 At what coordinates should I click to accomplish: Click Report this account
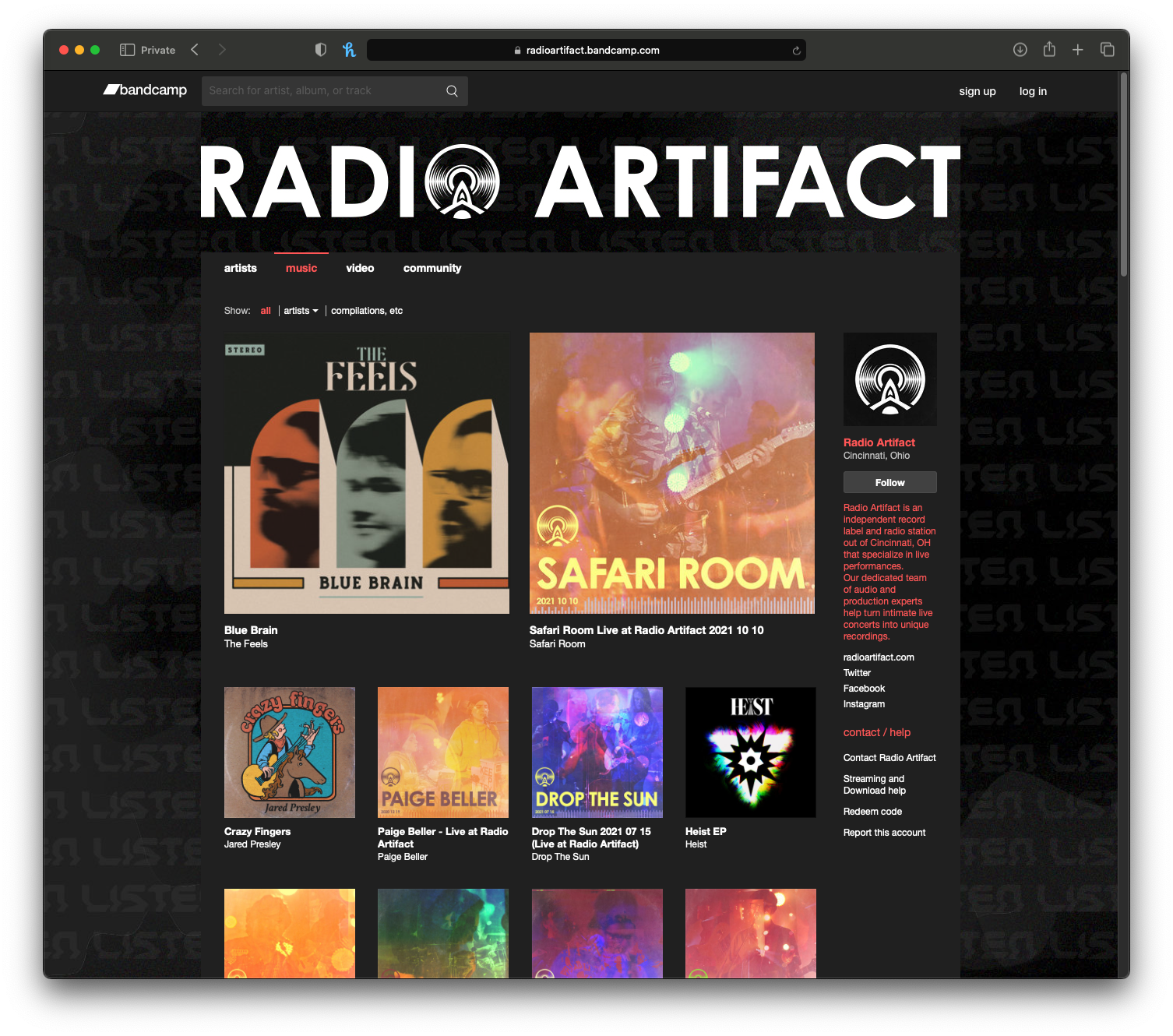[884, 833]
